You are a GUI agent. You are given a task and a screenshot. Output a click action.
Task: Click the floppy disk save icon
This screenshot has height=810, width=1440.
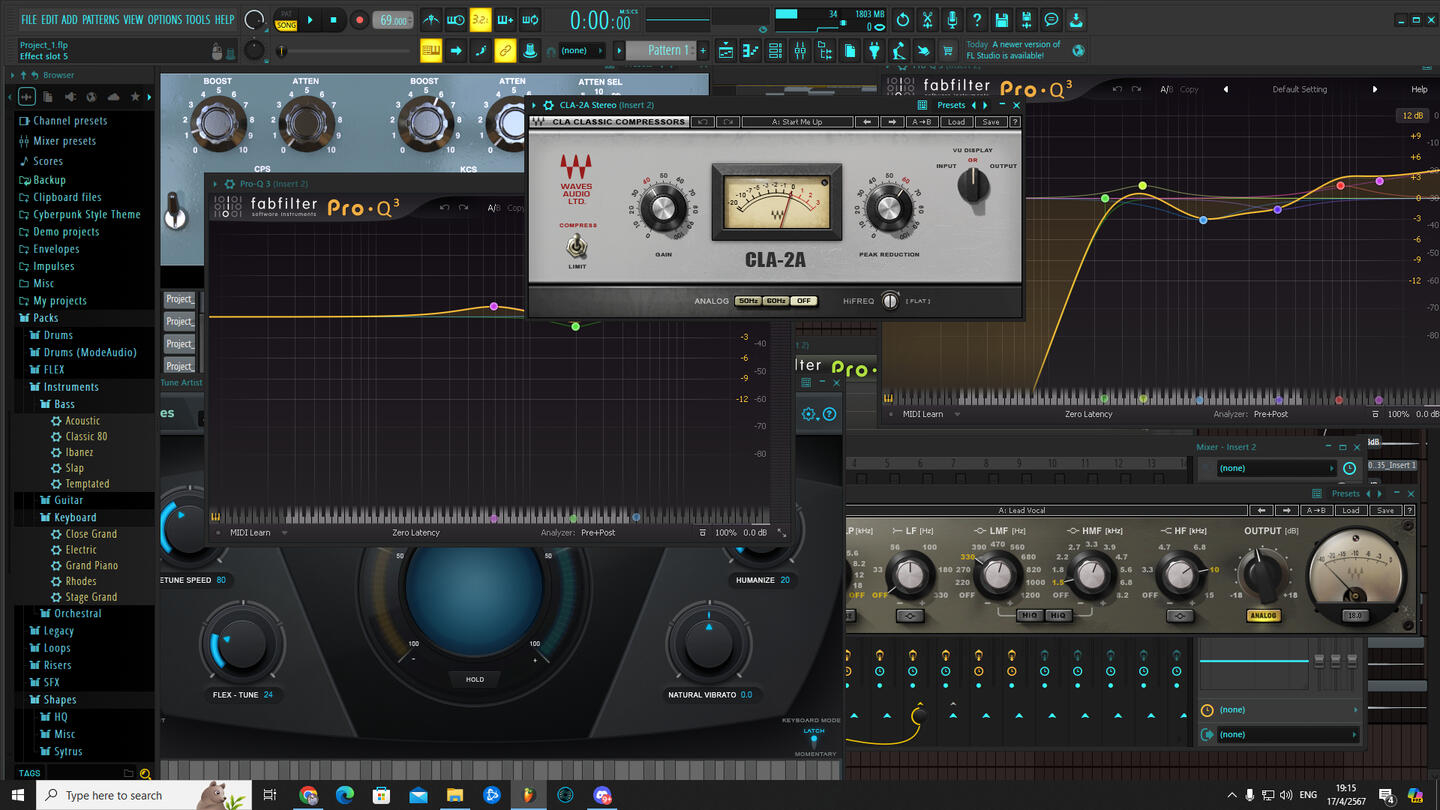1002,20
